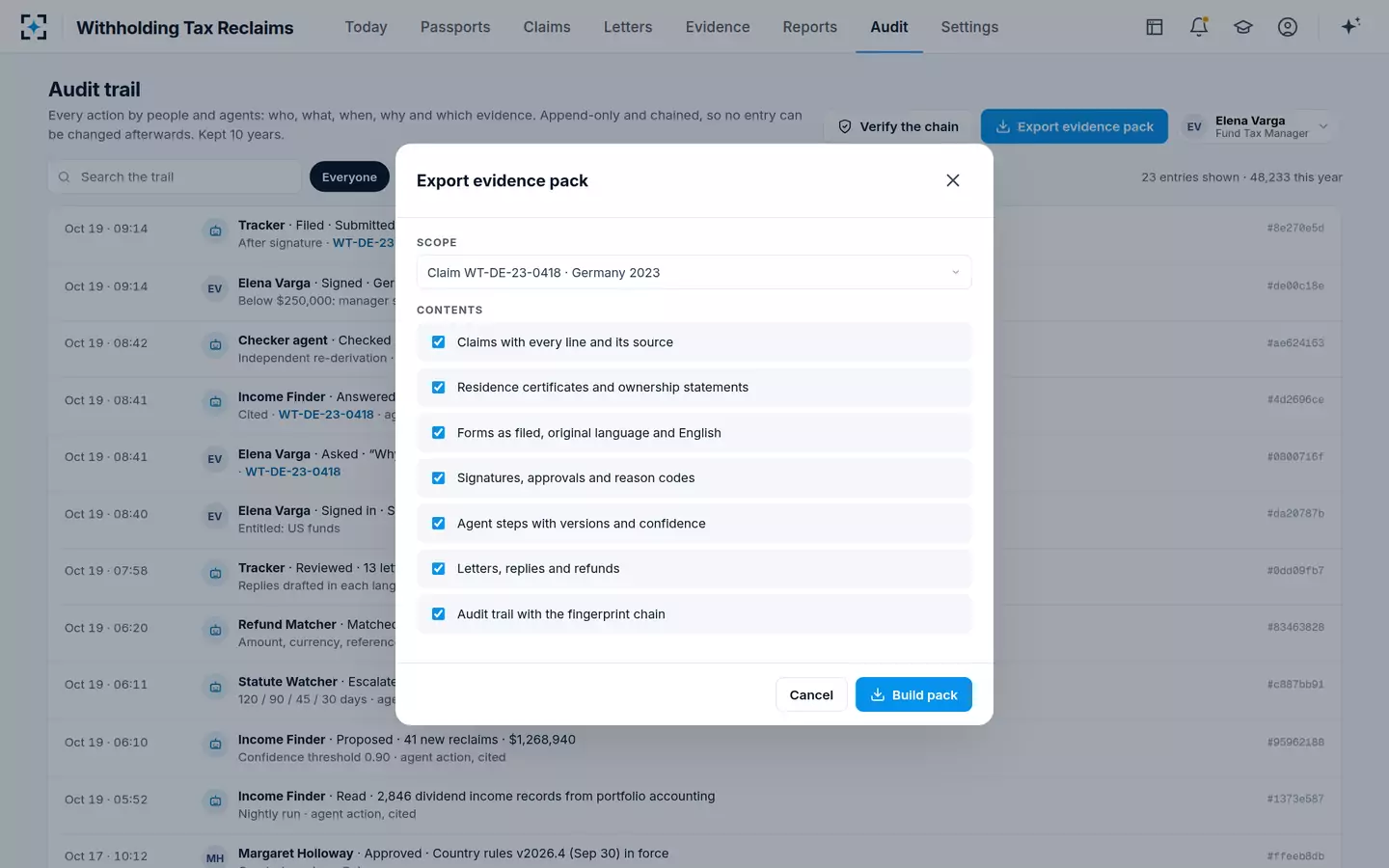Open the Evidence tab
The width and height of the screenshot is (1389, 868).
click(x=718, y=27)
